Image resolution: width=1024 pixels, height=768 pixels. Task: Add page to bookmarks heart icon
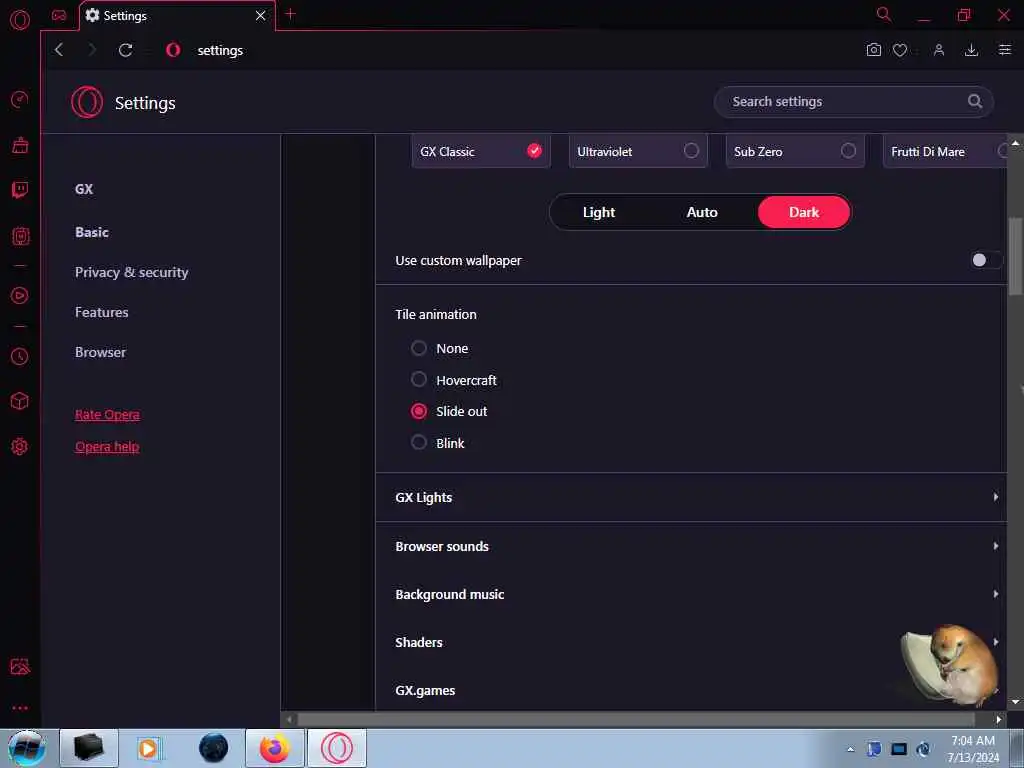click(900, 50)
